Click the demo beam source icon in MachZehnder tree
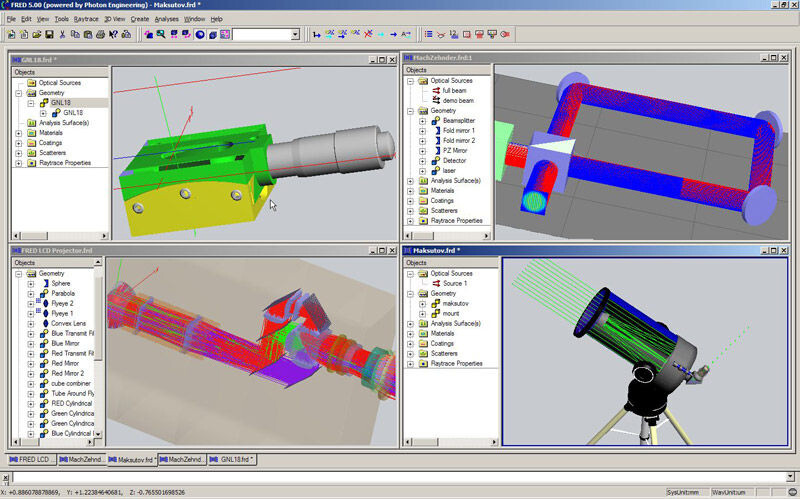Viewport: 800px width, 499px height. tap(436, 100)
